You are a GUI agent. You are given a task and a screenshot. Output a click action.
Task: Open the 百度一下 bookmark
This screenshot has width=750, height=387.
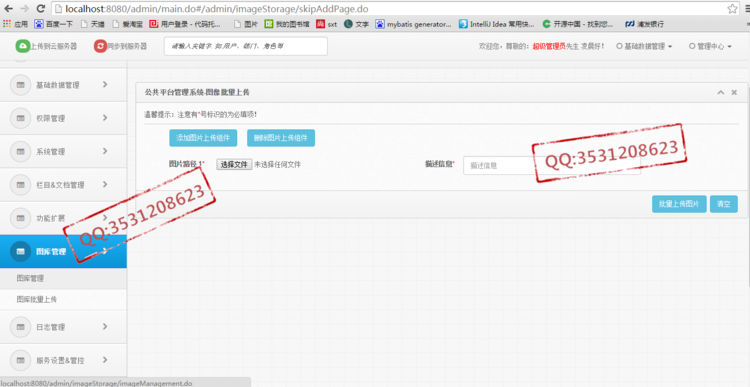click(x=53, y=23)
